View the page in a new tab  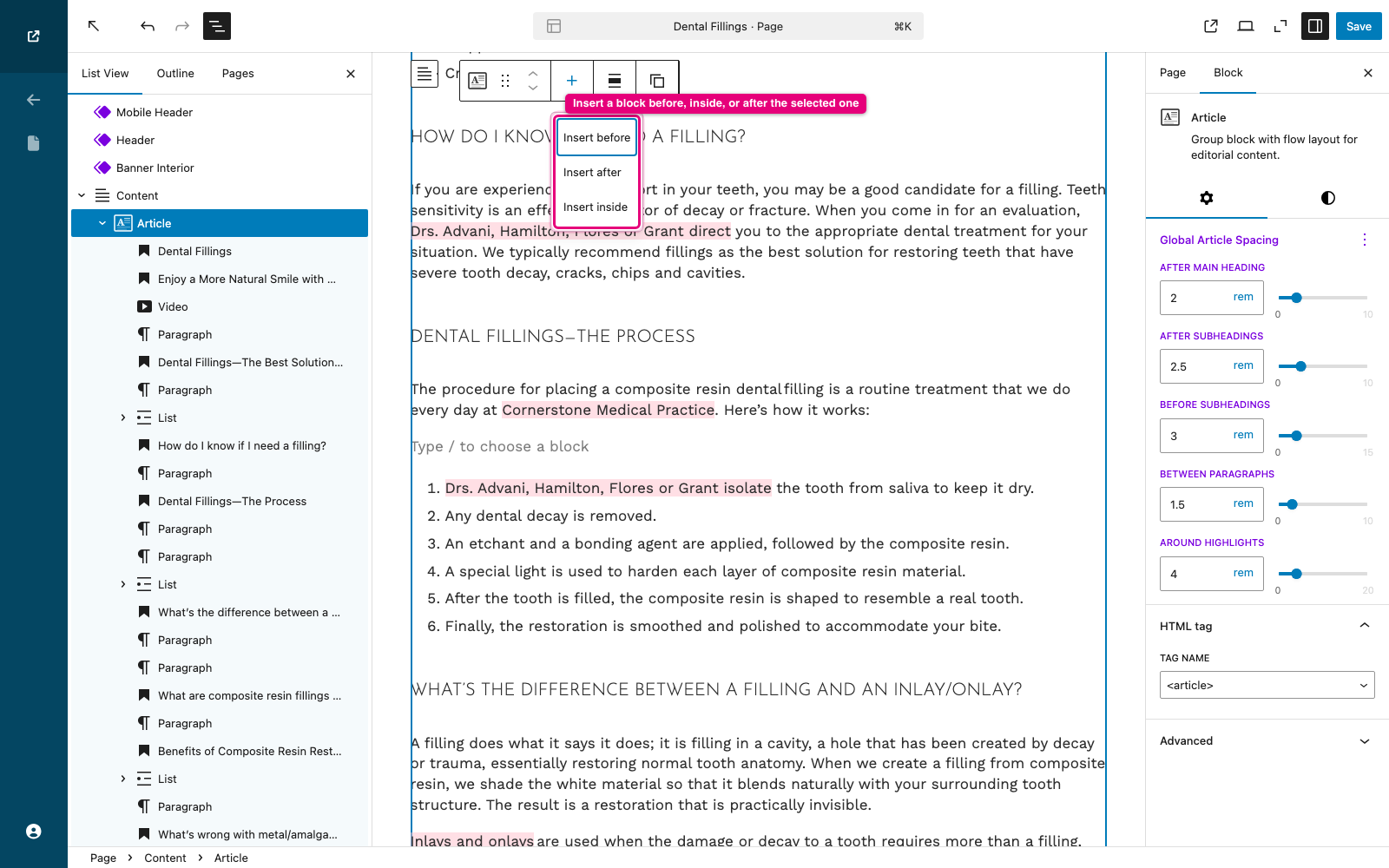[x=1211, y=26]
